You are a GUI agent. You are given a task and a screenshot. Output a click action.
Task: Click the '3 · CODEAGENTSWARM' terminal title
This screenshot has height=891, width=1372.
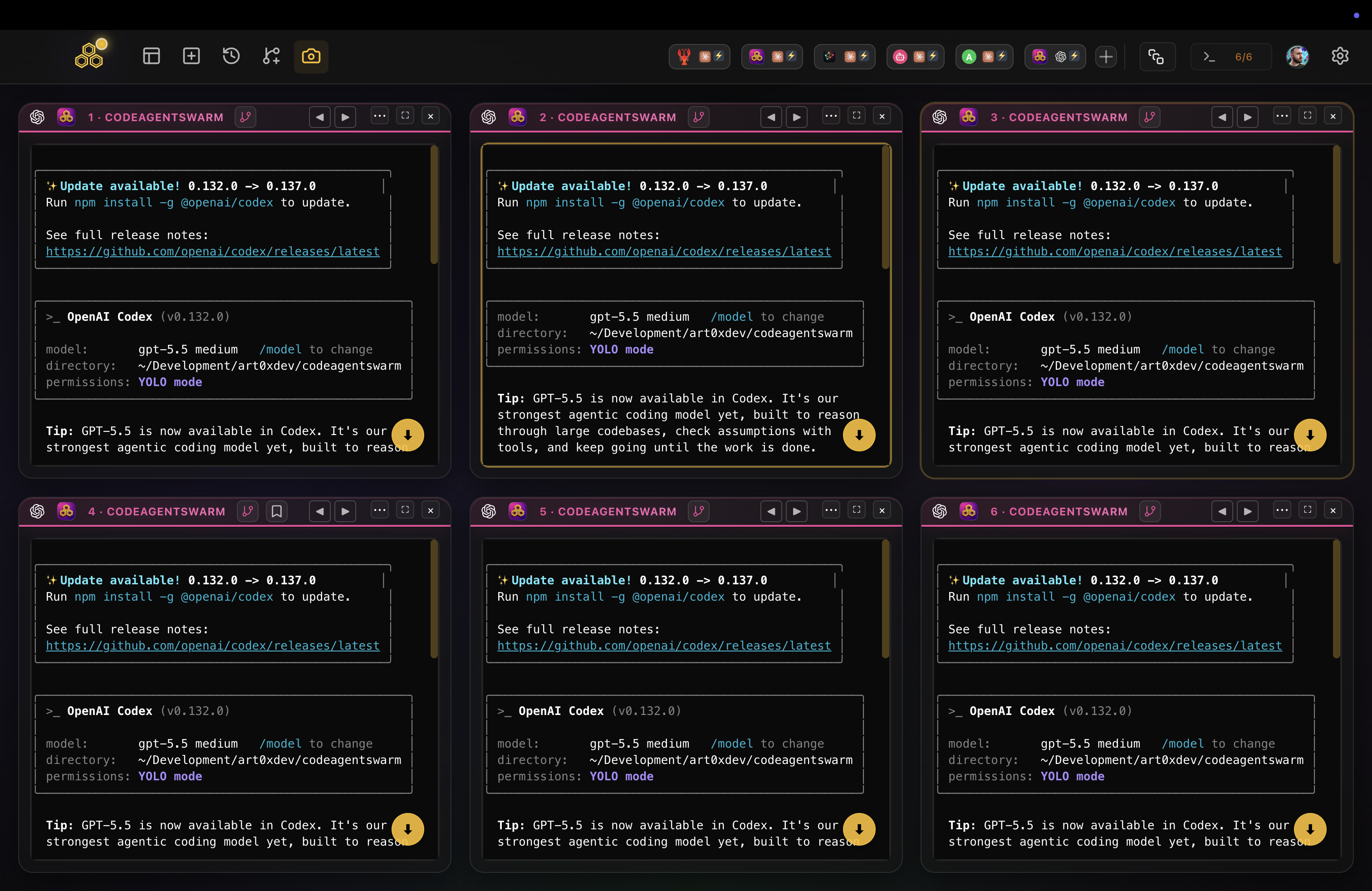tap(1059, 117)
